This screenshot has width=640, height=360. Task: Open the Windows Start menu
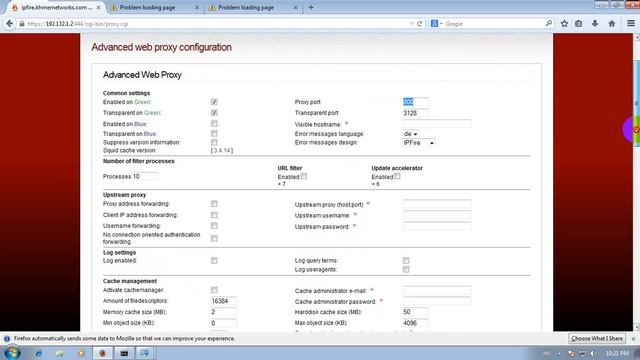[12, 353]
